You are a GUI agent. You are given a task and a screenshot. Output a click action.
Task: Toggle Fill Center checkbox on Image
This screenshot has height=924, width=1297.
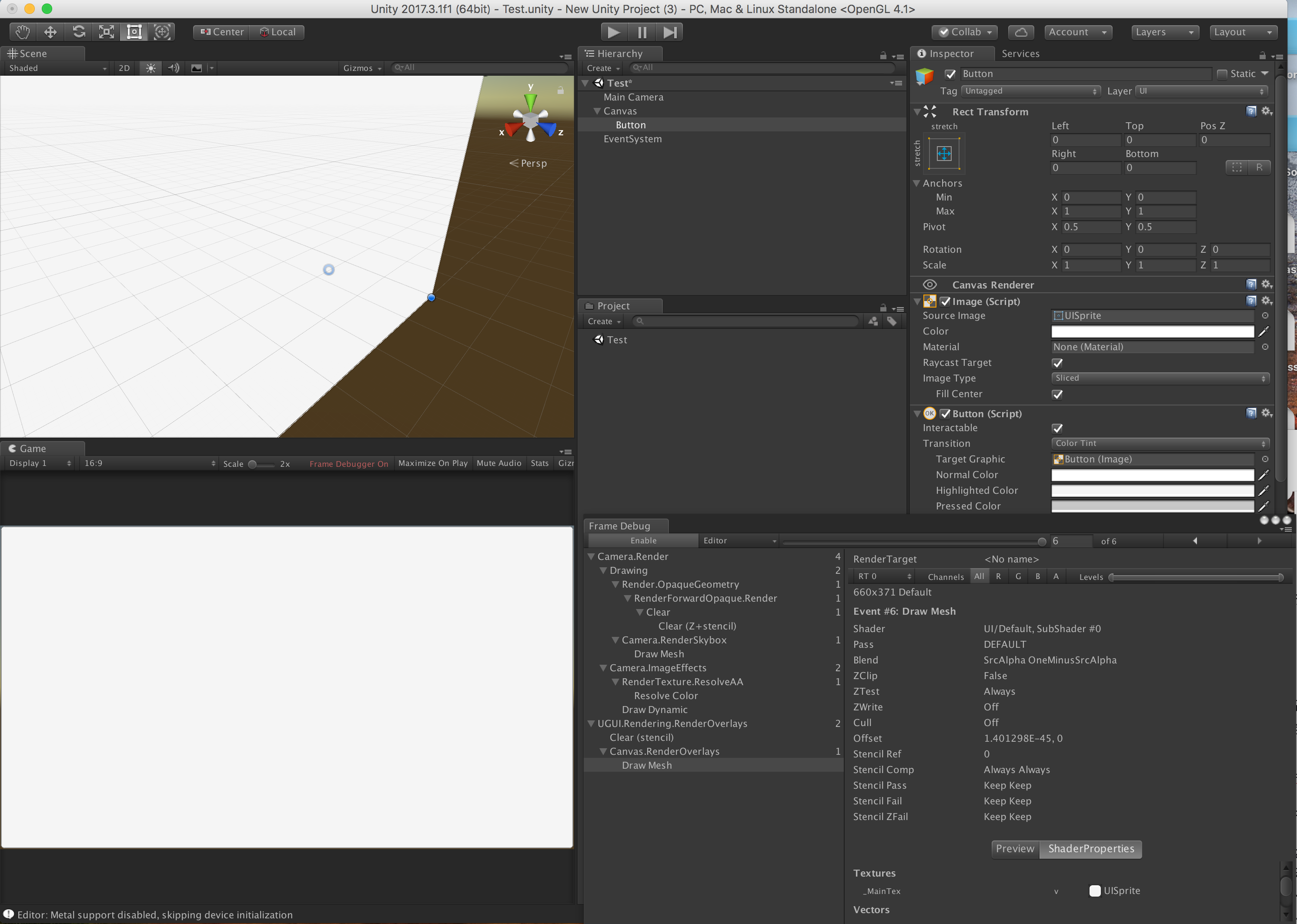click(1057, 393)
